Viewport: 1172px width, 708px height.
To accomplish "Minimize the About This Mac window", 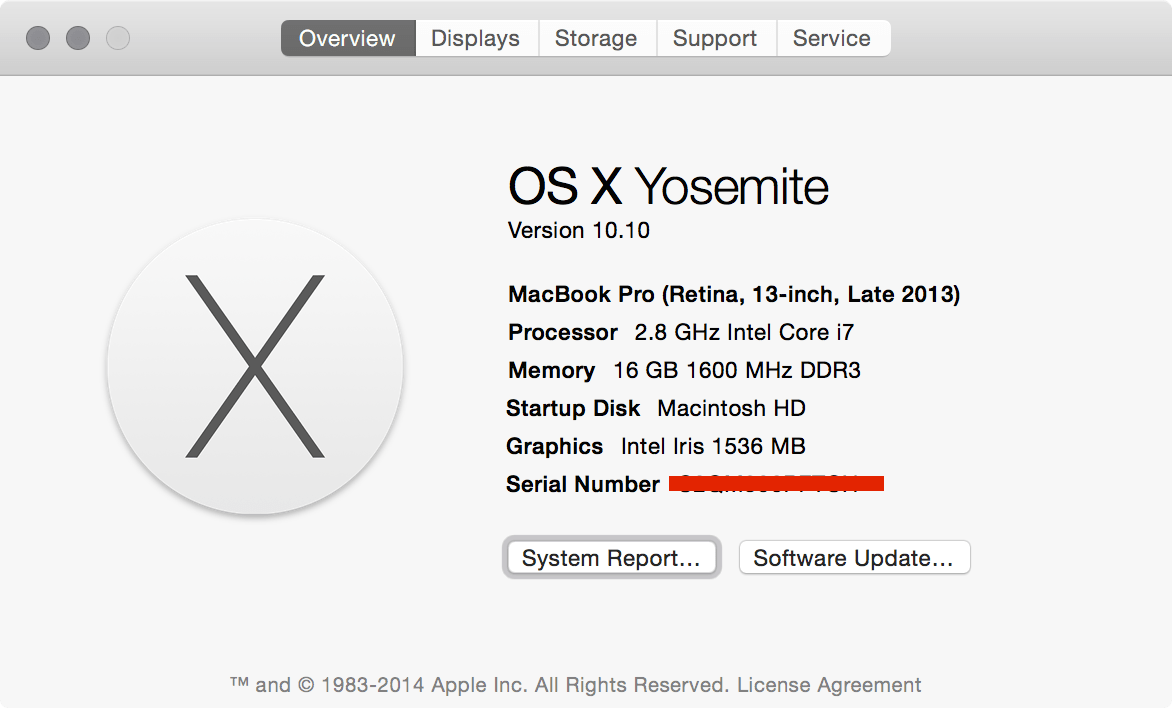I will (78, 39).
